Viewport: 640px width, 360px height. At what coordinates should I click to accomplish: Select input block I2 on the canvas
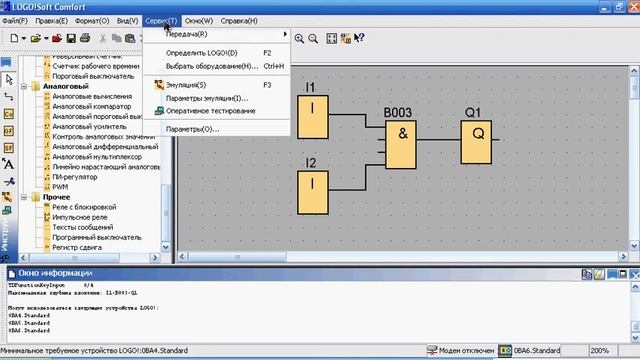[x=313, y=193]
